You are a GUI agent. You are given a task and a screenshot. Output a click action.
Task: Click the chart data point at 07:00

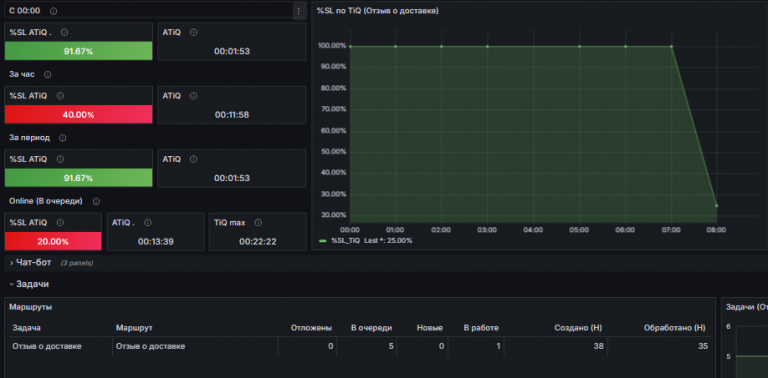tap(671, 47)
